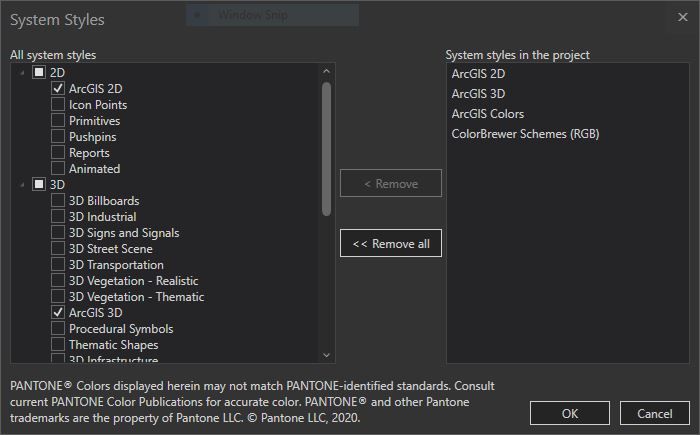Collapse the 2D styles group
Image resolution: width=700 pixels, height=435 pixels.
[x=22, y=73]
